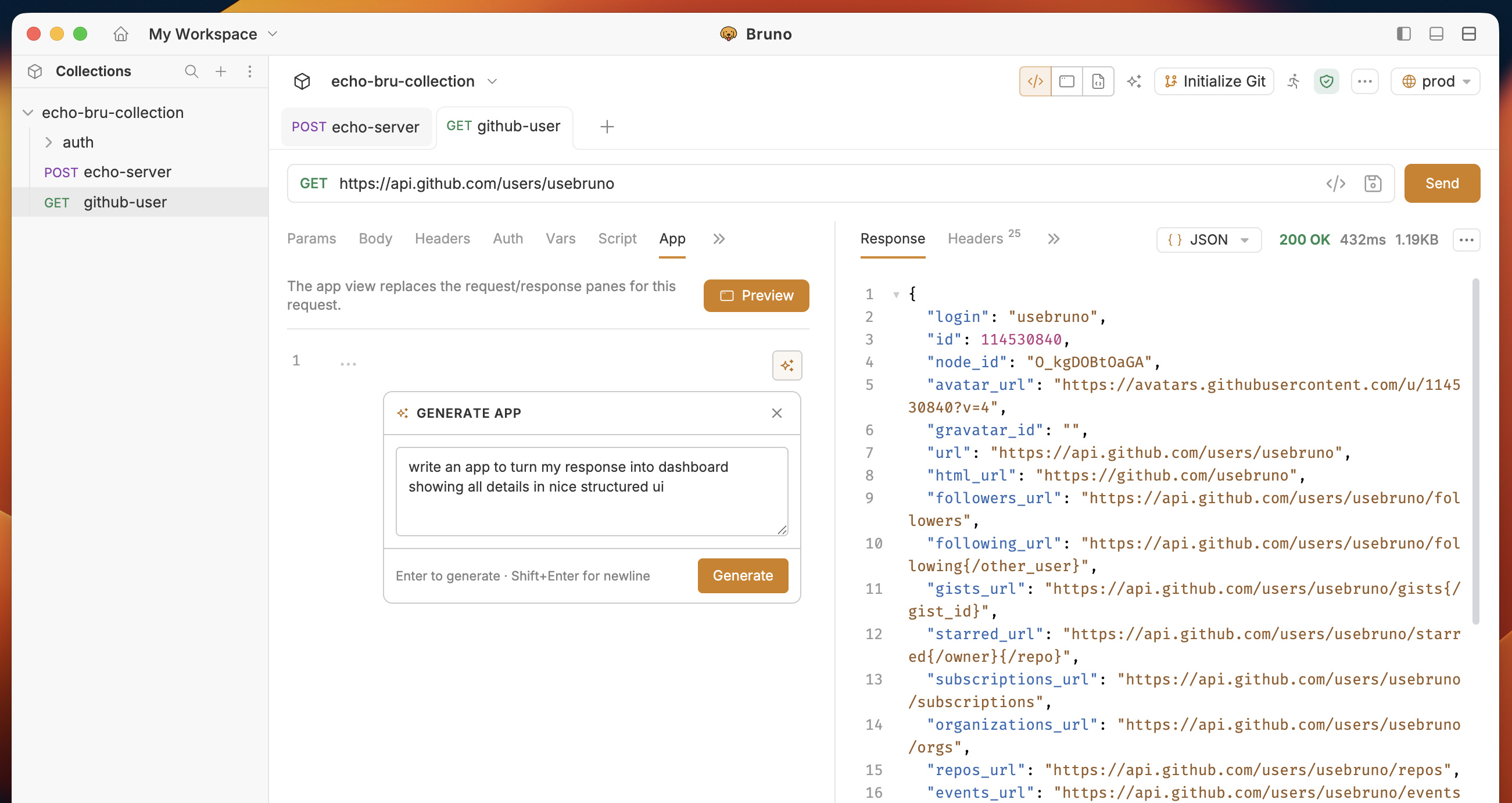Click the Preview button
Viewport: 1512px width, 803px height.
coord(757,296)
